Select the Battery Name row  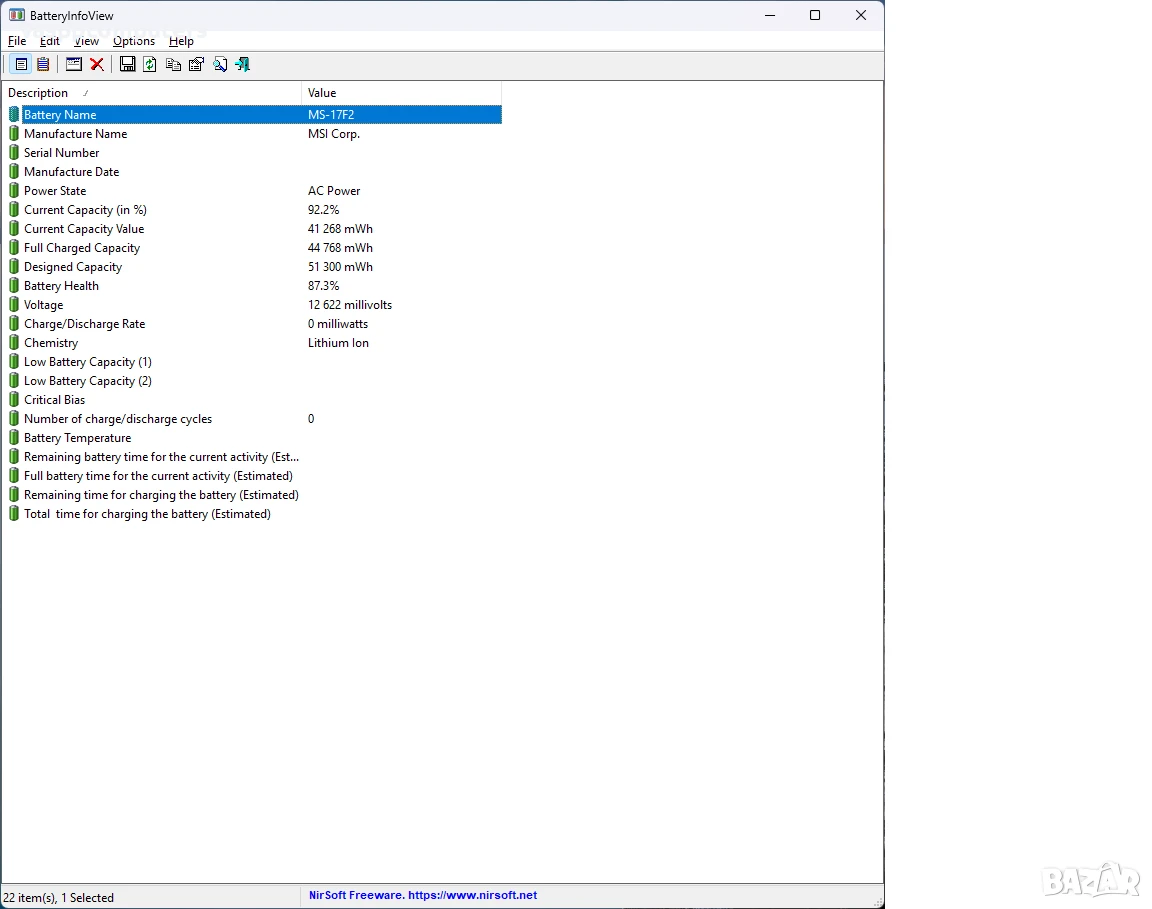[x=254, y=115]
